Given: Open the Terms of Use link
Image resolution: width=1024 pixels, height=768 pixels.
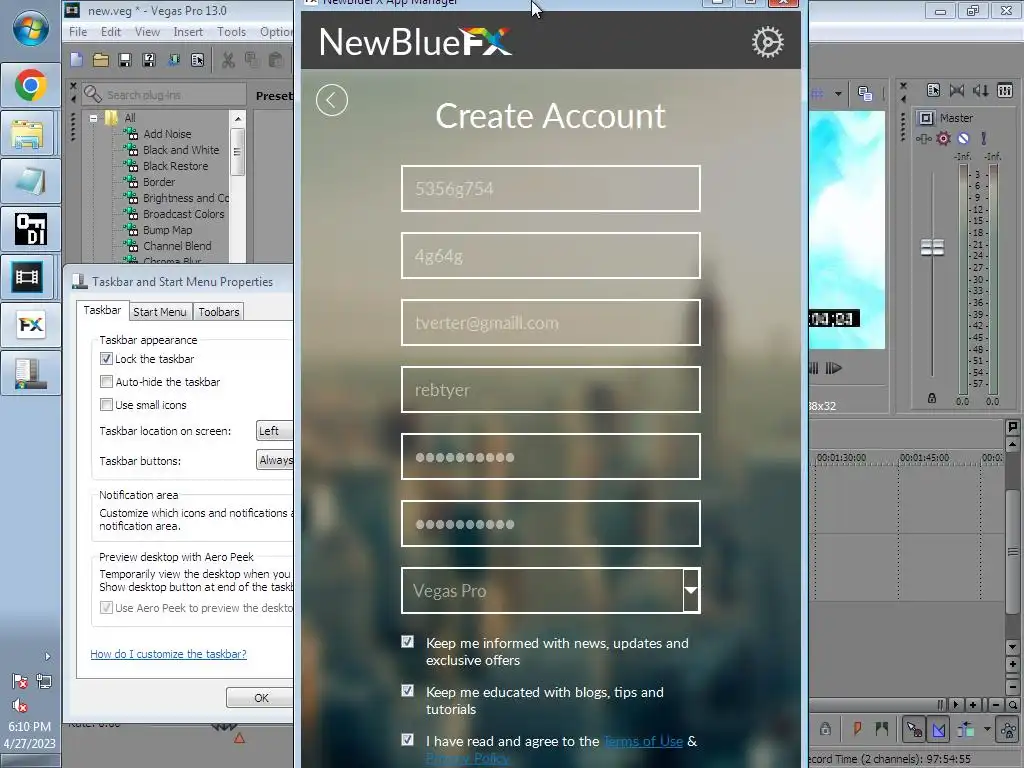Looking at the screenshot, I should click(x=643, y=741).
